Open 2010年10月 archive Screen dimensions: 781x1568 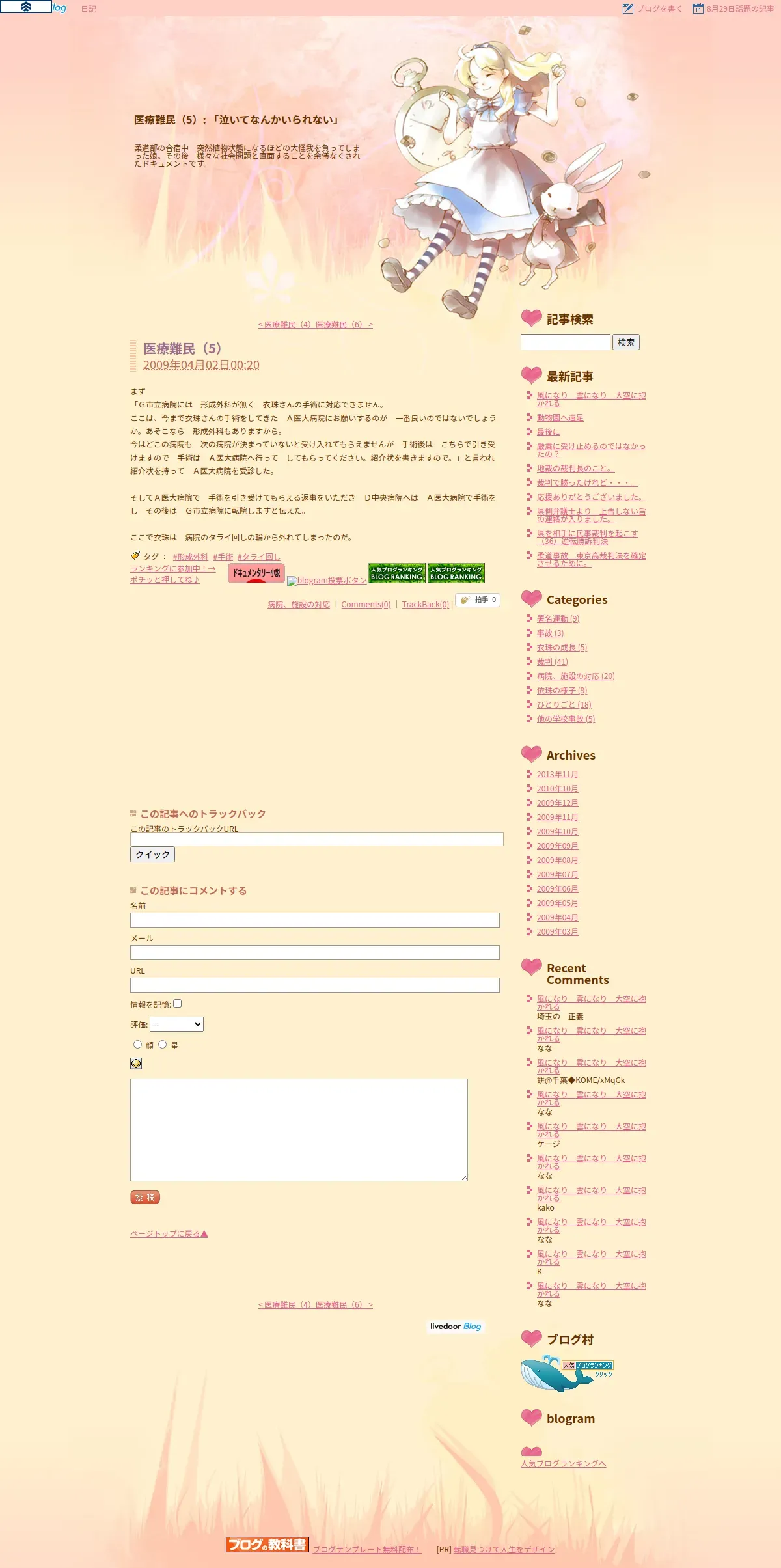tap(558, 789)
